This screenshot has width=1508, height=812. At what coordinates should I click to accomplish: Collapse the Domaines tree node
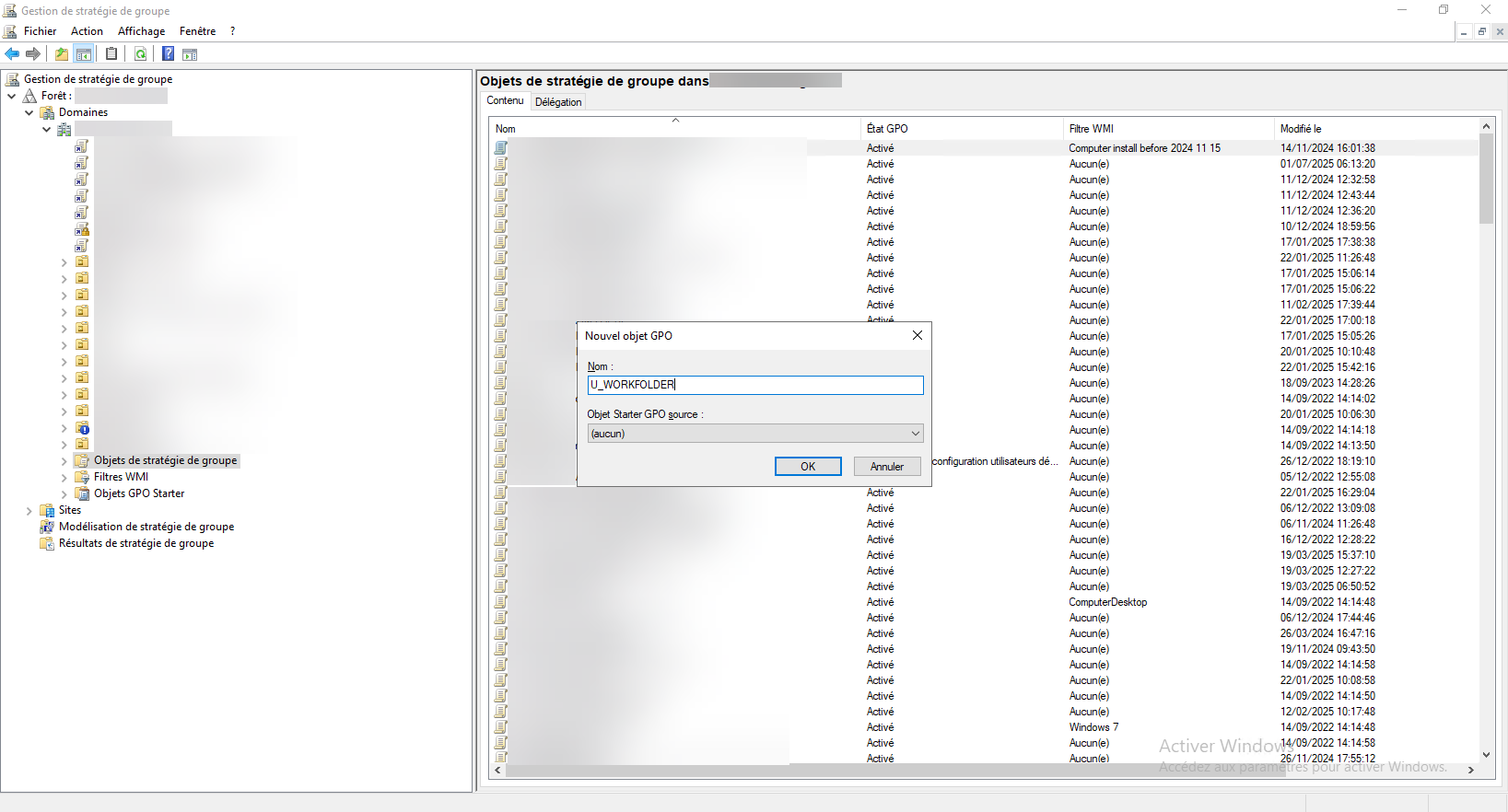click(x=29, y=112)
